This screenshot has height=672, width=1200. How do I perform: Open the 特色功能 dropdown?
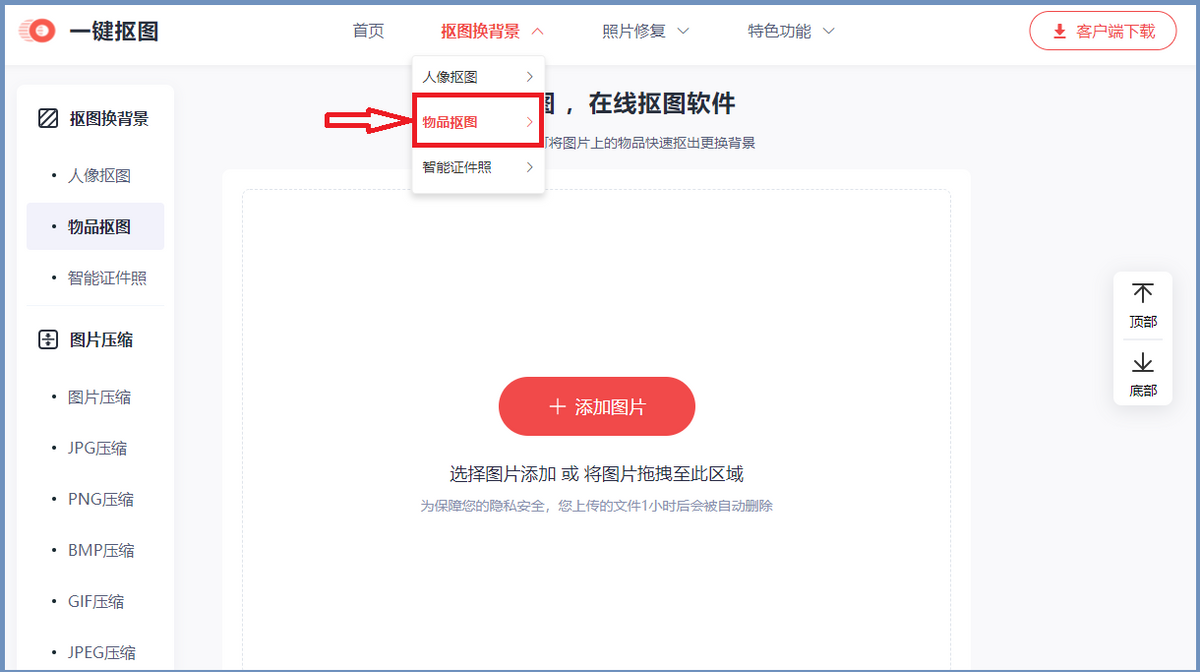pos(791,31)
